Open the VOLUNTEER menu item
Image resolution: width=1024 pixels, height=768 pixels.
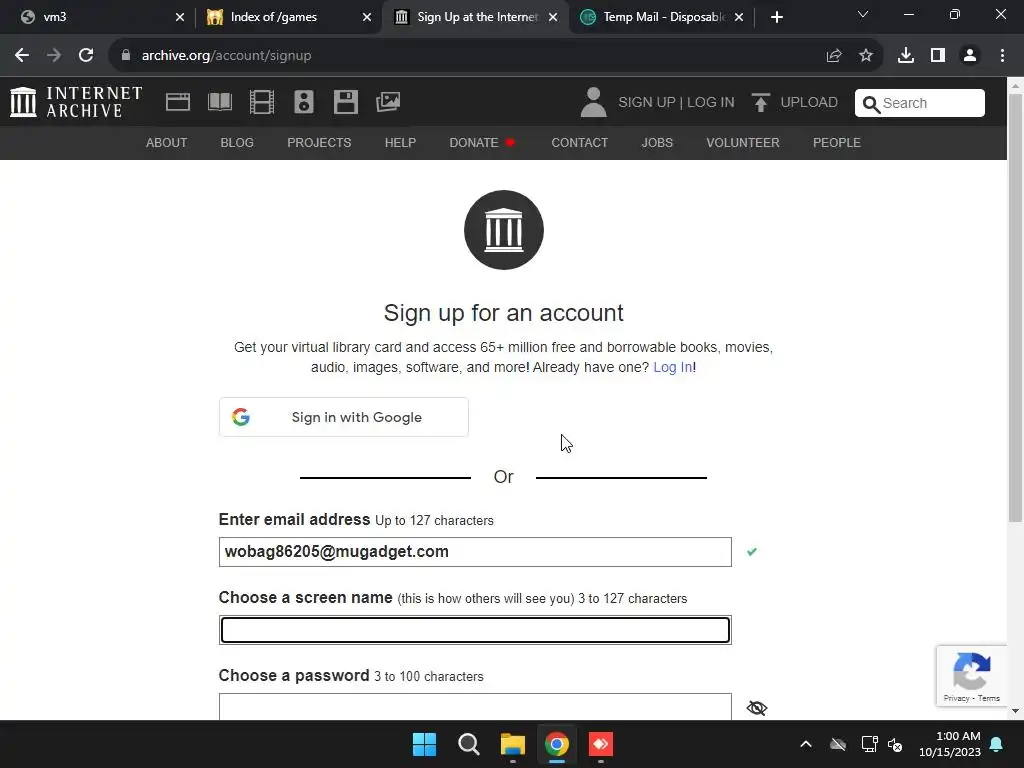[743, 142]
